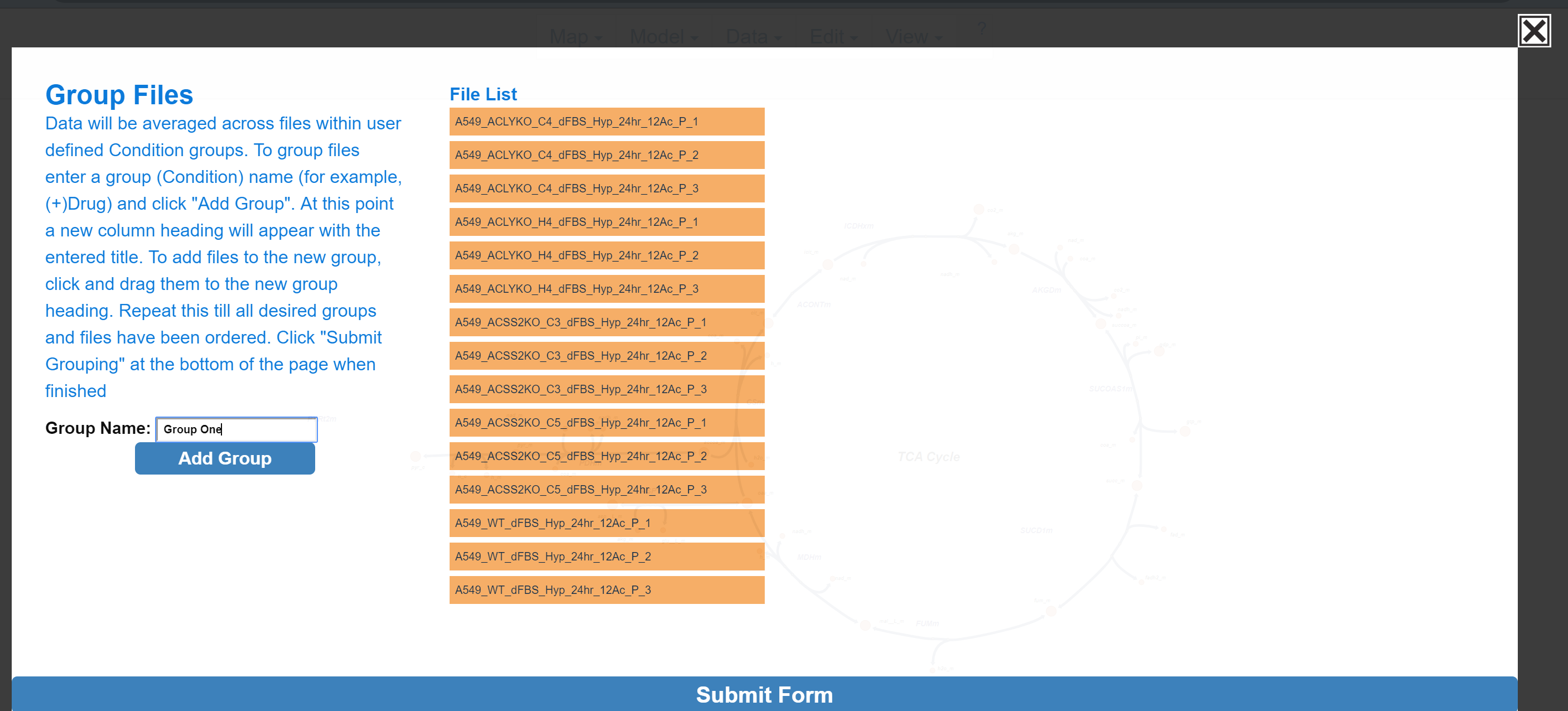This screenshot has width=1568, height=711.
Task: Open the dimmed Data menu
Action: point(753,36)
